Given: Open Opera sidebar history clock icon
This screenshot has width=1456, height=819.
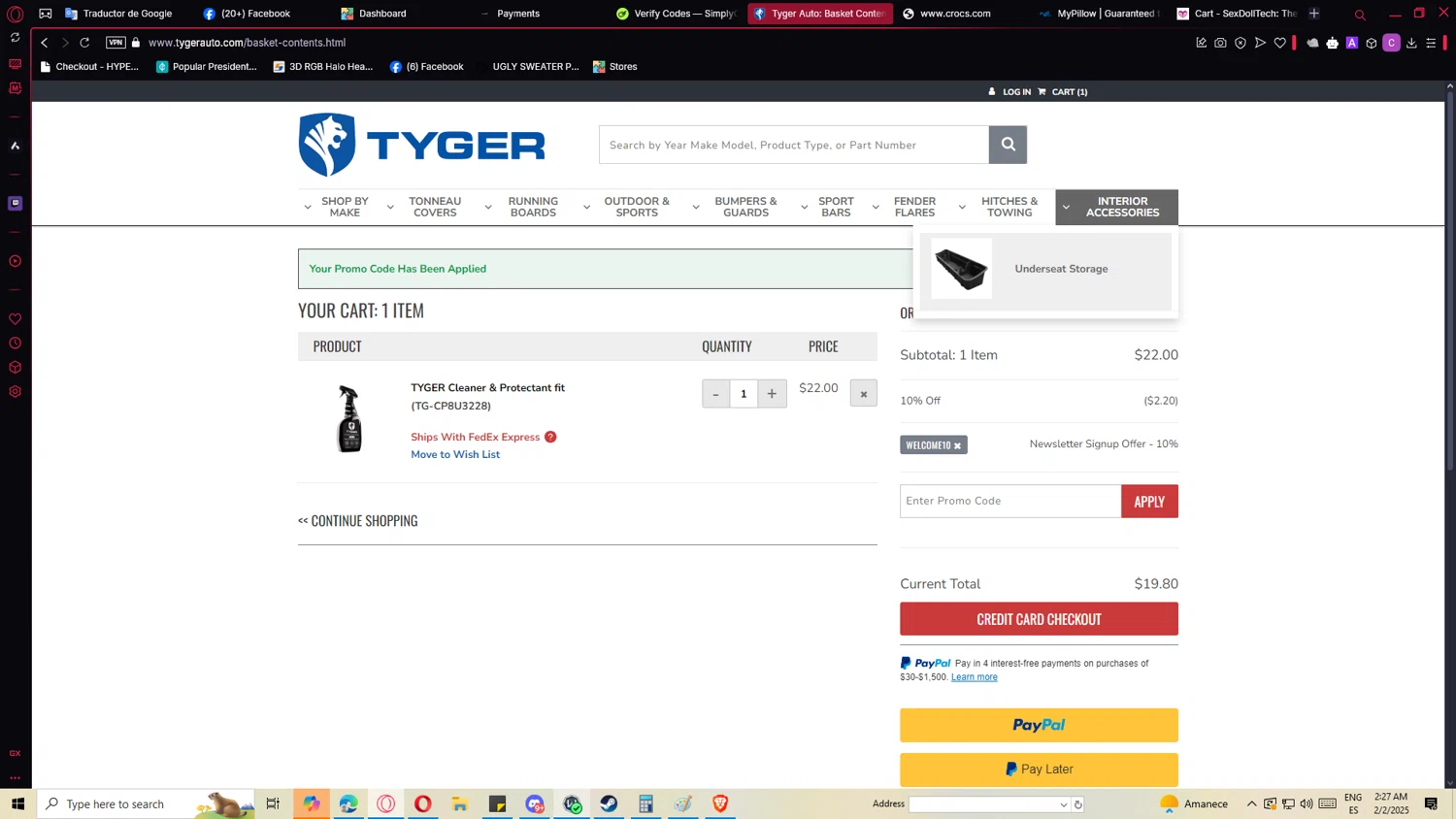Looking at the screenshot, I should pyautogui.click(x=15, y=344).
